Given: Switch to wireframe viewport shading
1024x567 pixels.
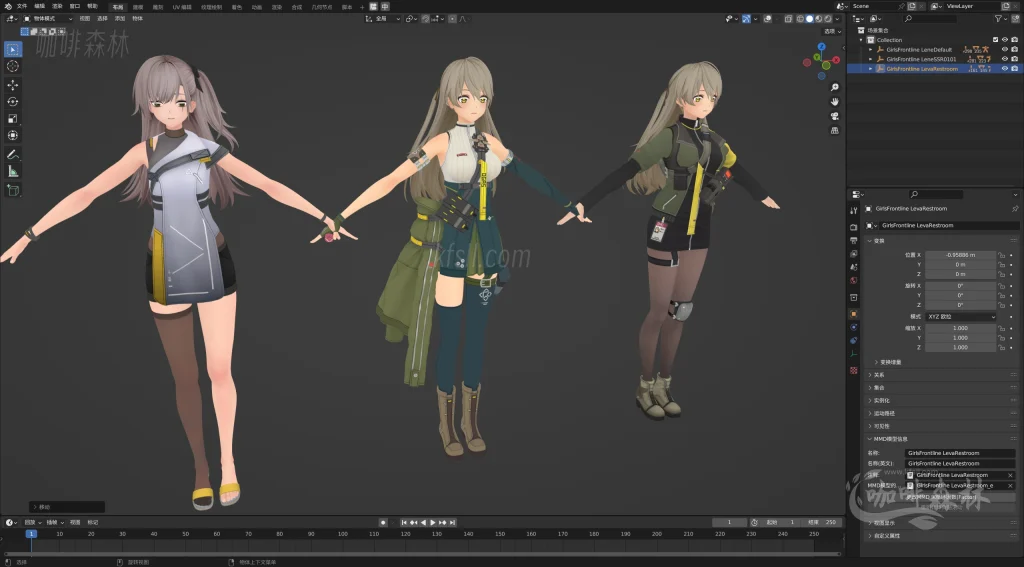Looking at the screenshot, I should [x=800, y=19].
